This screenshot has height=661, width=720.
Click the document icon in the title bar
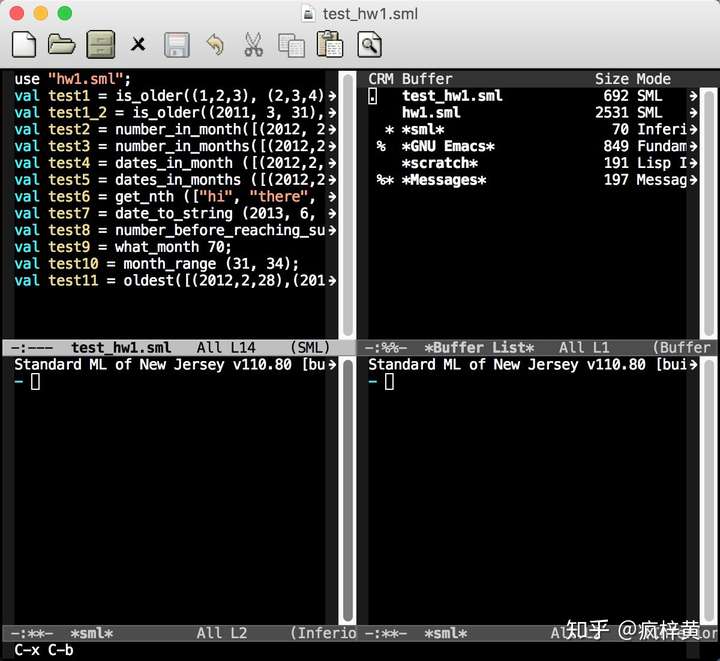click(x=309, y=14)
